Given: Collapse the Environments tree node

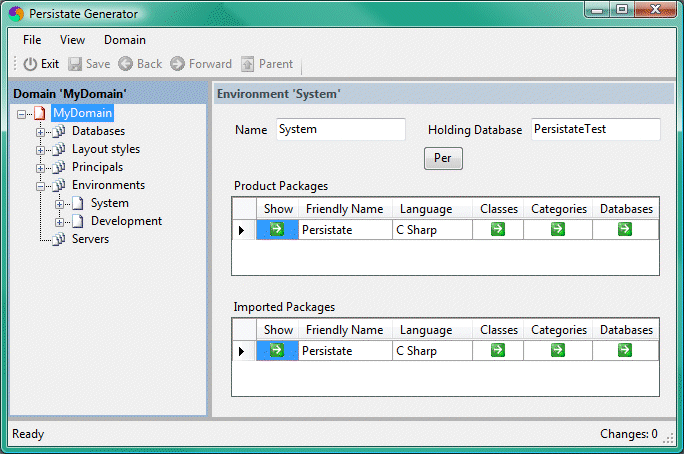Looking at the screenshot, I should pos(41,186).
